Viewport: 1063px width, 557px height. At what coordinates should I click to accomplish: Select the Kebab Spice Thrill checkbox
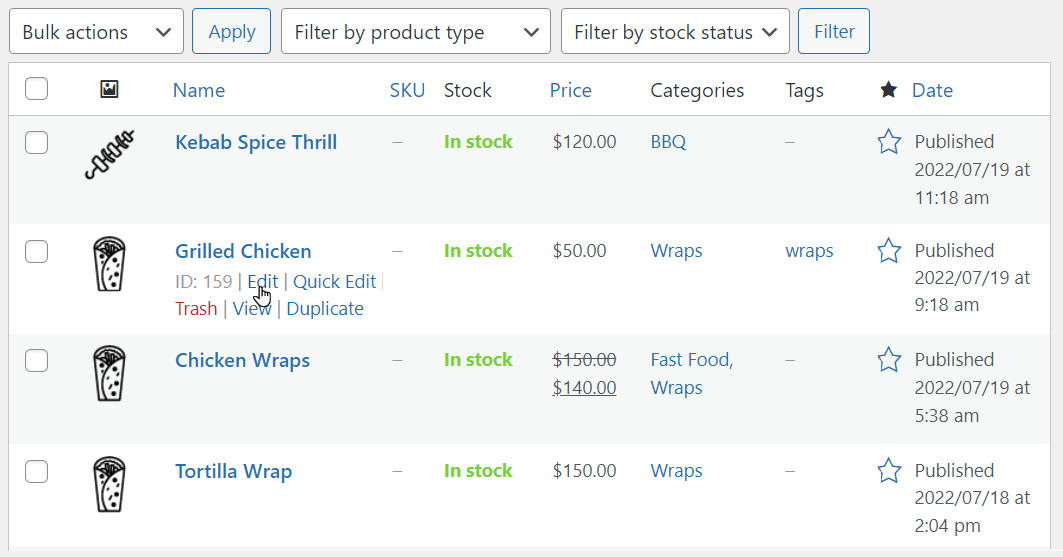[x=37, y=142]
